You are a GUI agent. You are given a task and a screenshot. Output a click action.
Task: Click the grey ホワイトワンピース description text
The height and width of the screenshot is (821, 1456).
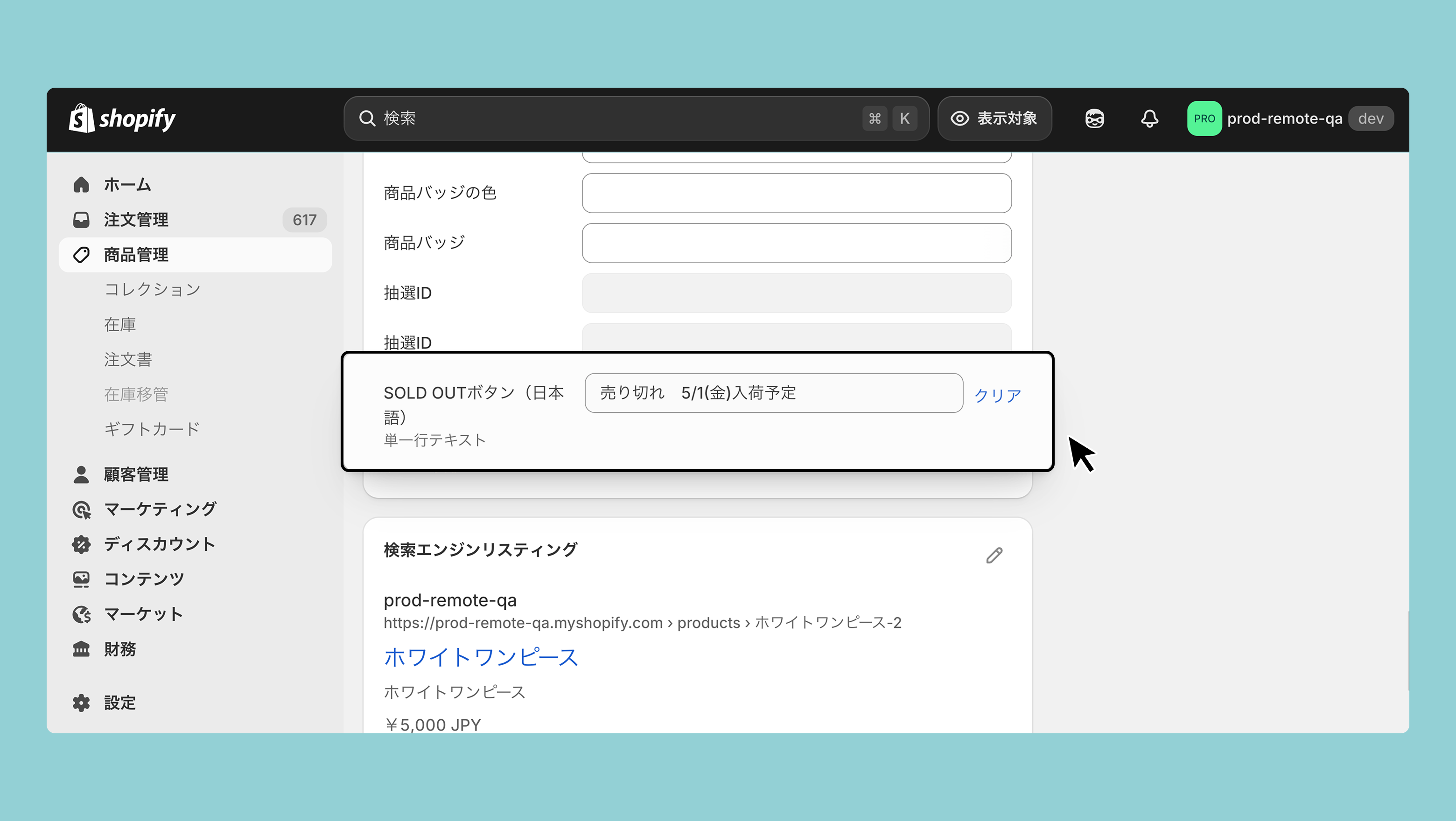(455, 692)
